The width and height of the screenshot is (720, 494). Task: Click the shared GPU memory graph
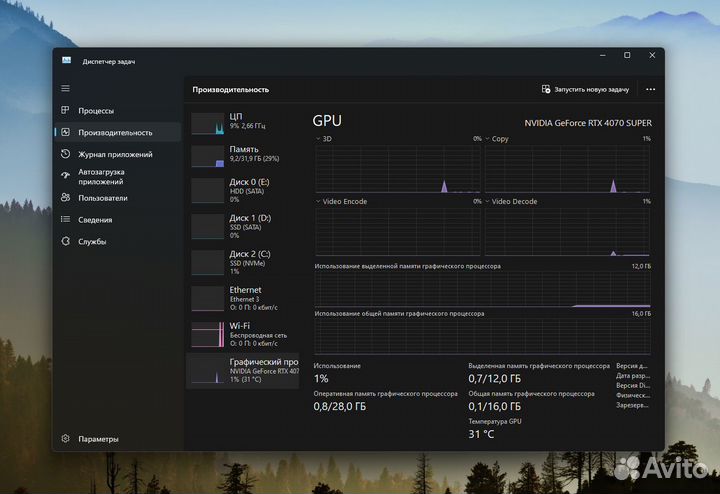(483, 337)
